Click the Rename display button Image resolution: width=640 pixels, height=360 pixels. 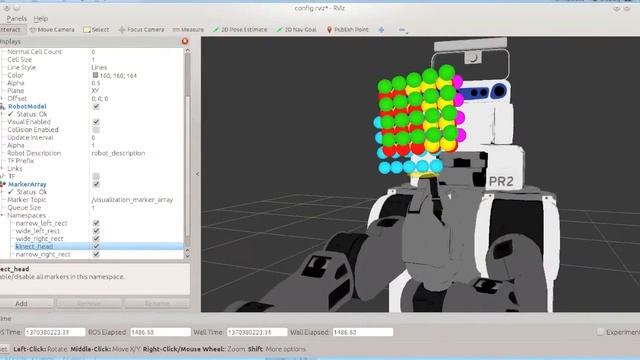click(x=157, y=303)
